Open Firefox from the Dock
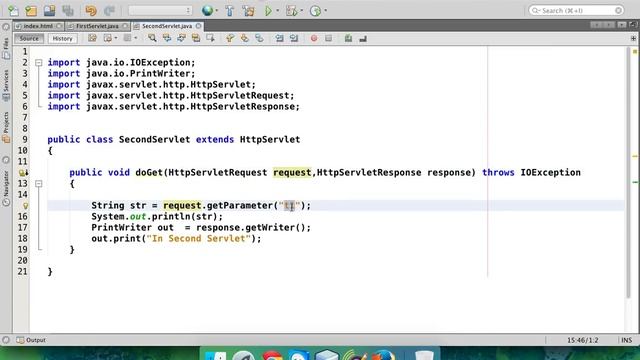Image resolution: width=640 pixels, height=360 pixels. [x=383, y=356]
